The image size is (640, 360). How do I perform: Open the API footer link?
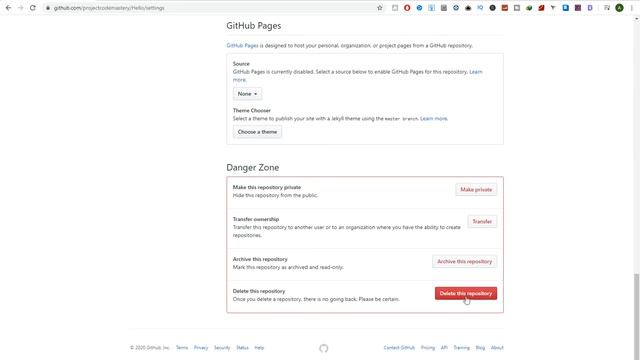pyautogui.click(x=444, y=348)
